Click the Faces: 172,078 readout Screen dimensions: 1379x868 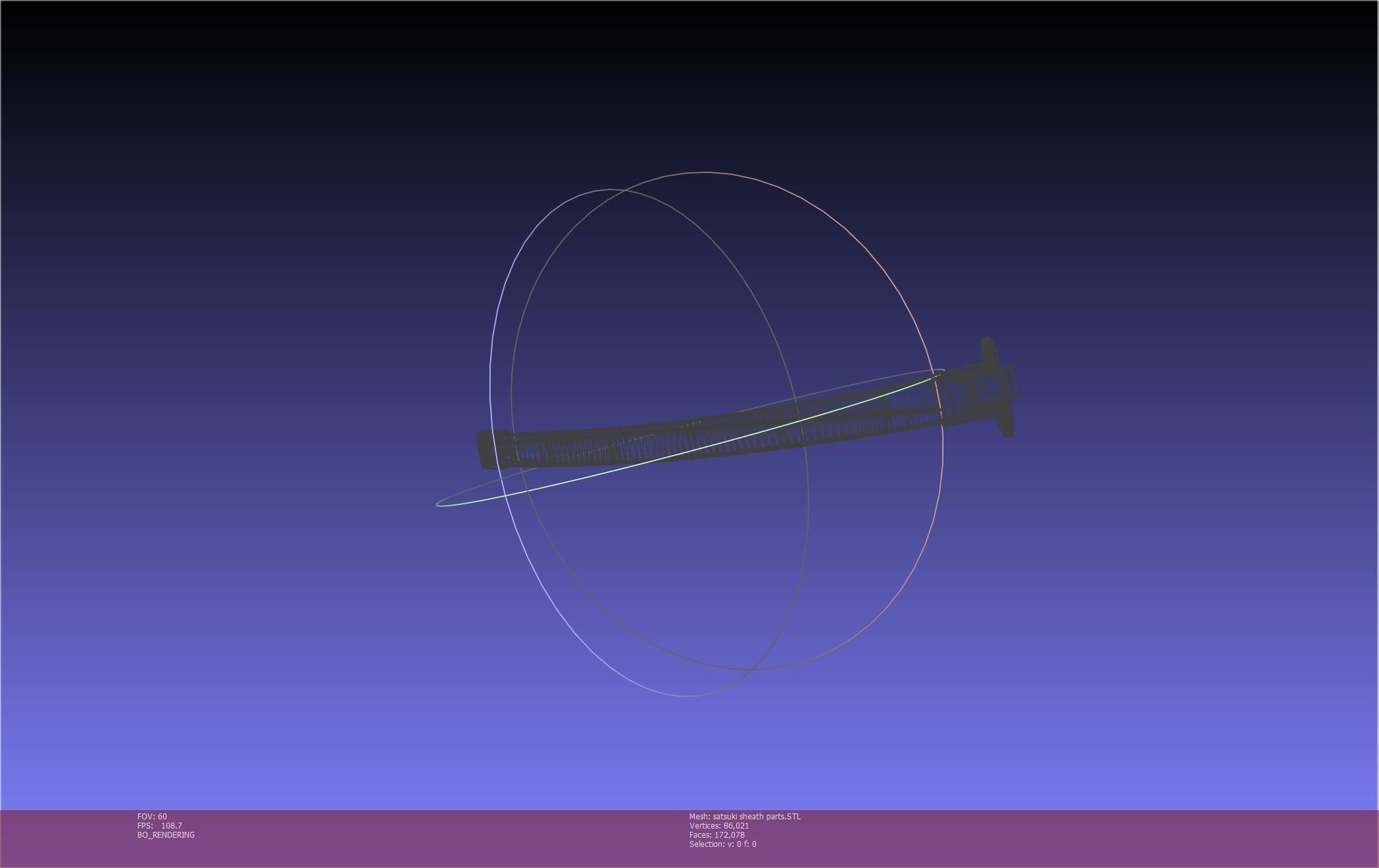[x=717, y=835]
